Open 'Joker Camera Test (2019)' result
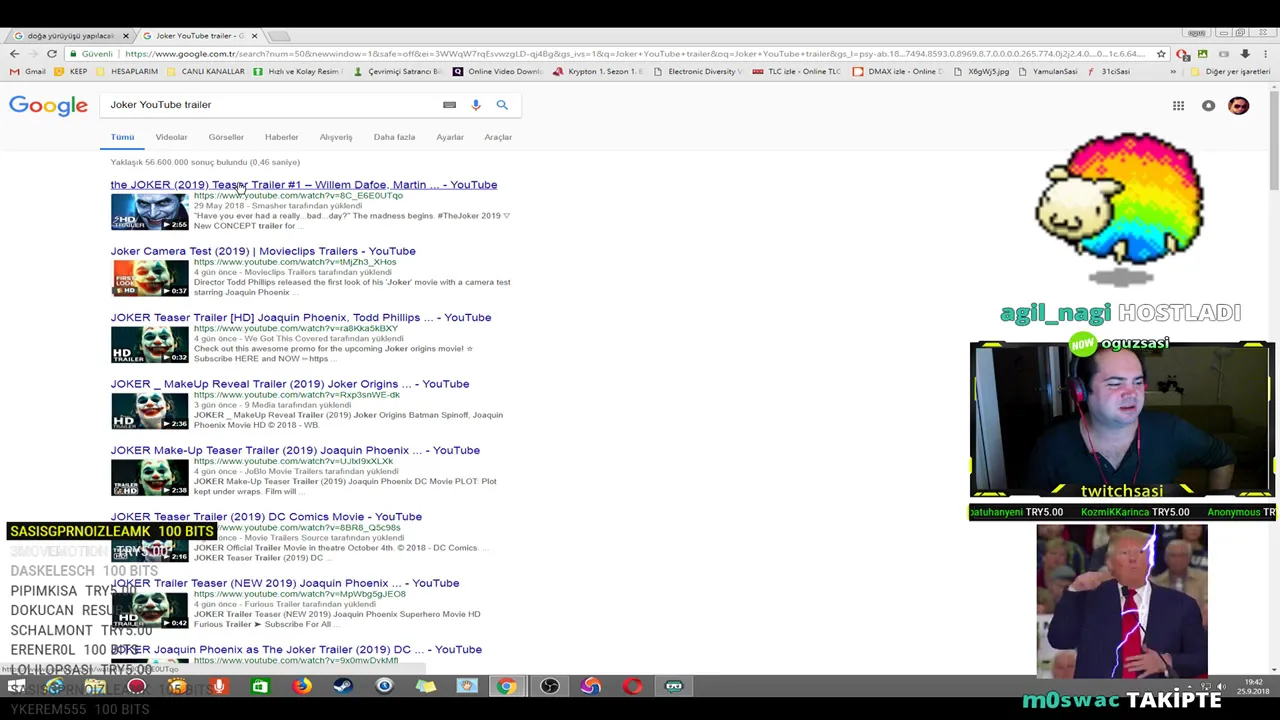Screen dimensions: 1280x720 coord(263,251)
